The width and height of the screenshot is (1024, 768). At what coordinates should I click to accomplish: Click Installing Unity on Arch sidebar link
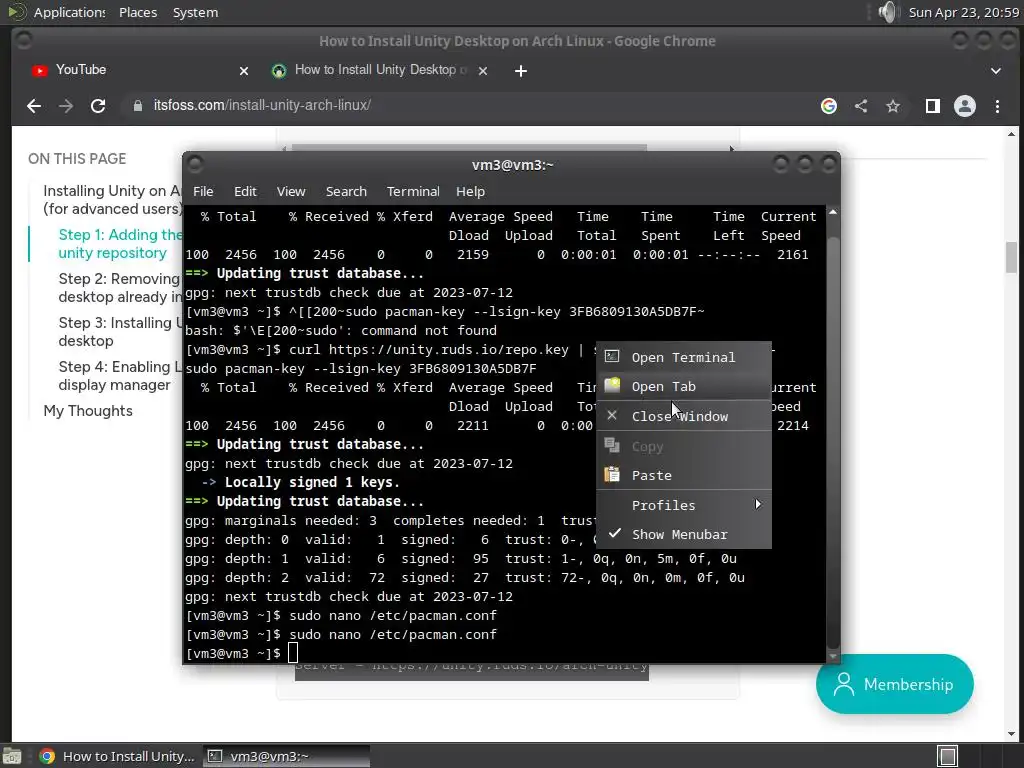(x=112, y=199)
